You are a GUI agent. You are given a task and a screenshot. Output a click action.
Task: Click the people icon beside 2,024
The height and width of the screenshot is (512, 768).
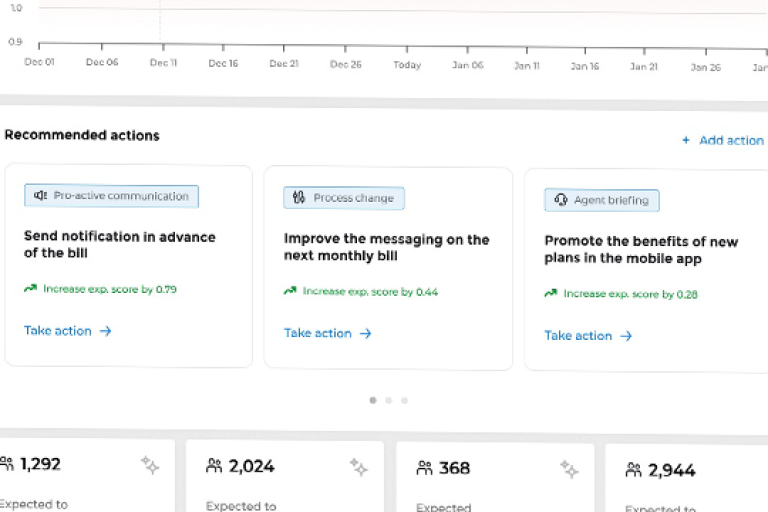(214, 466)
